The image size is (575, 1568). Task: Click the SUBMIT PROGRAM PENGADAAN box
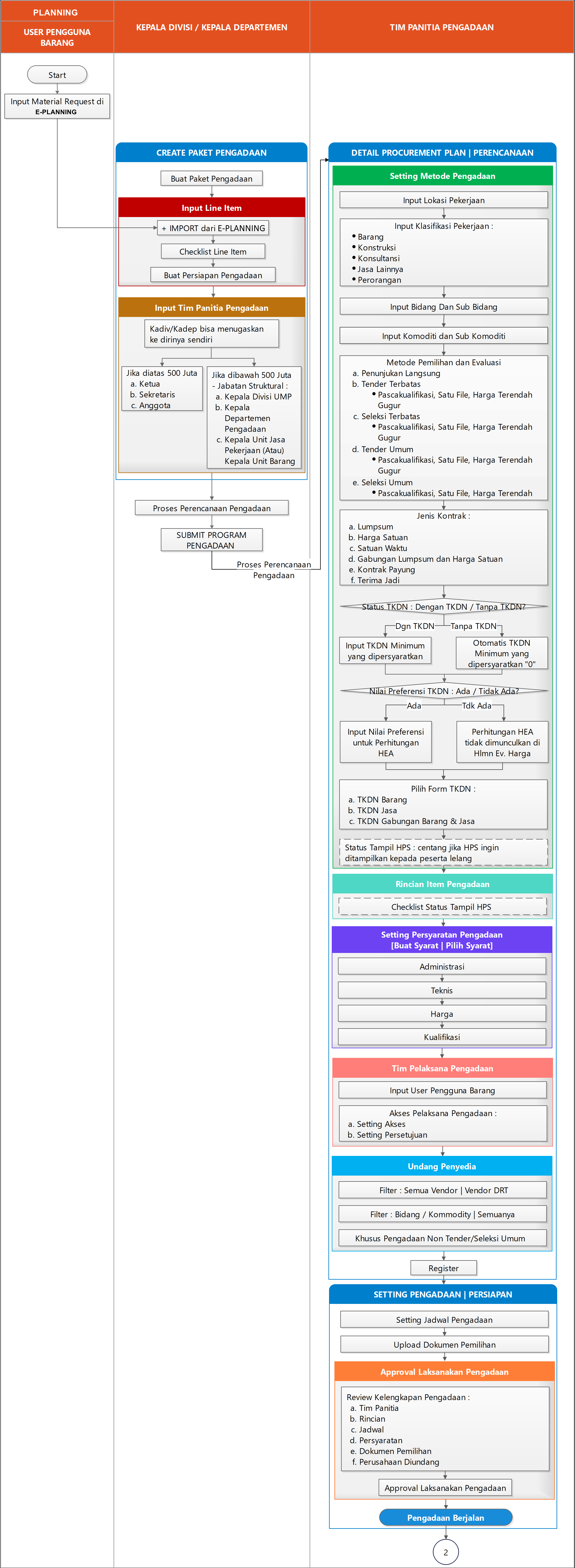pos(211,540)
